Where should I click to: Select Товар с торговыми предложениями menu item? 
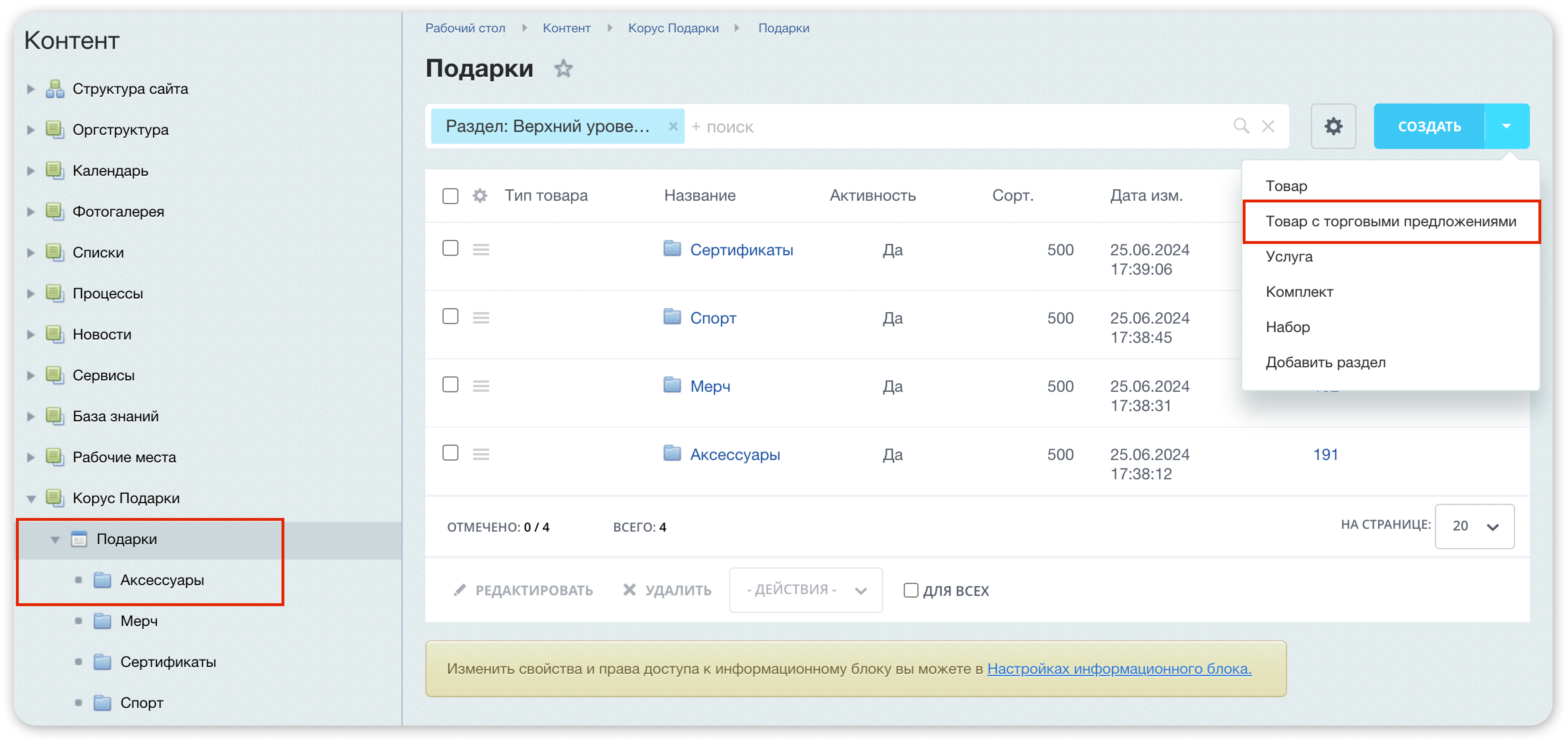point(1391,221)
